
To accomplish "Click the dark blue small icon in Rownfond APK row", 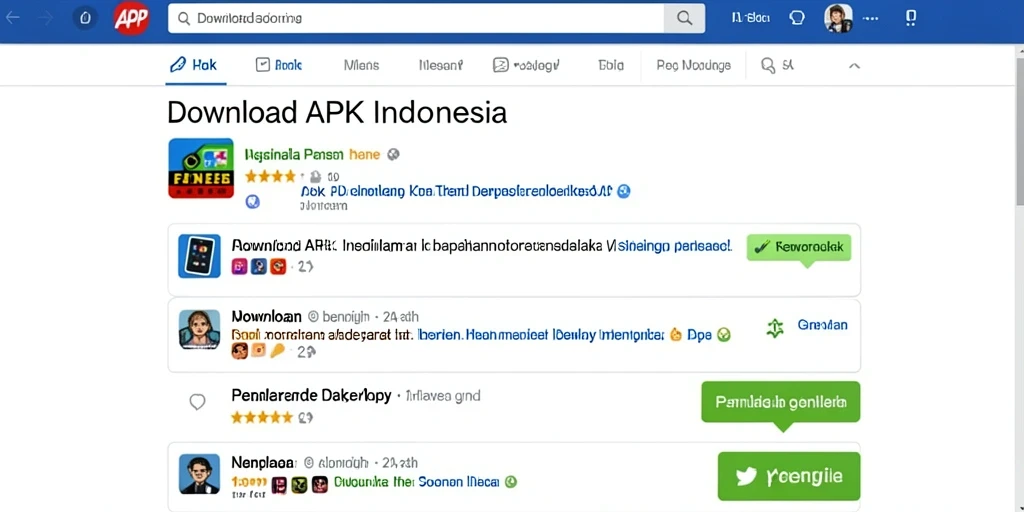I will (259, 266).
